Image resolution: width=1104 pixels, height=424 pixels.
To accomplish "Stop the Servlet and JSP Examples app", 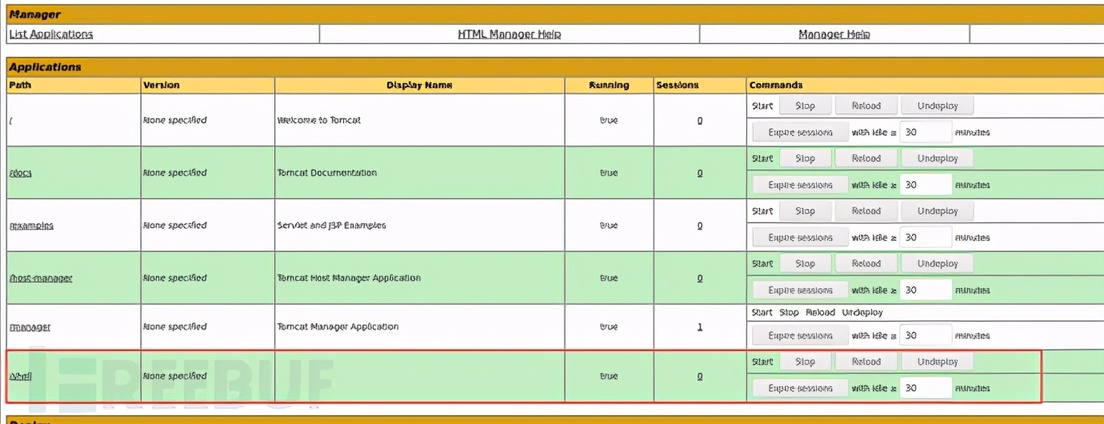I will click(x=805, y=211).
